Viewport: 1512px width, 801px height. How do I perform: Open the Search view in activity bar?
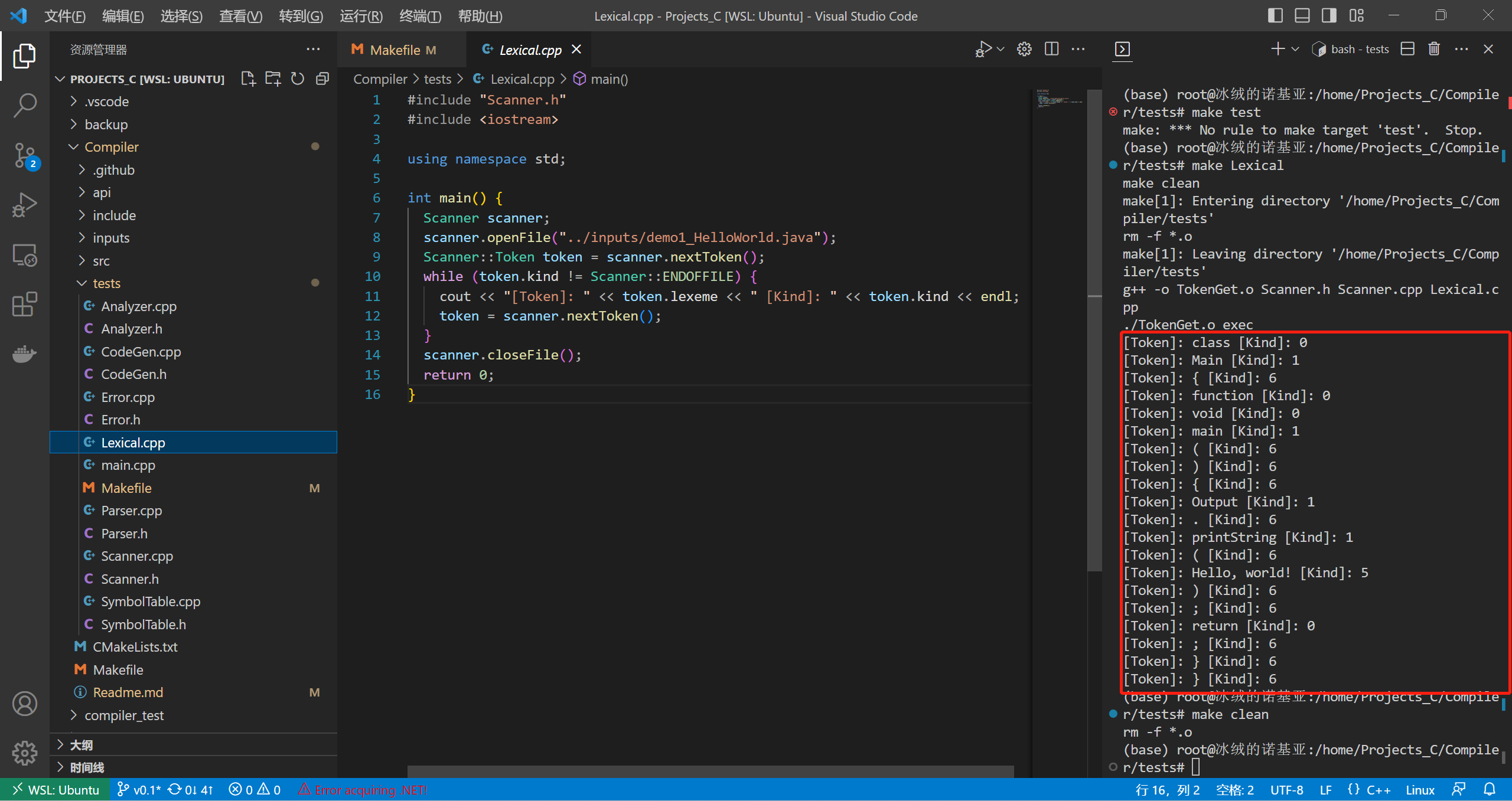[24, 106]
